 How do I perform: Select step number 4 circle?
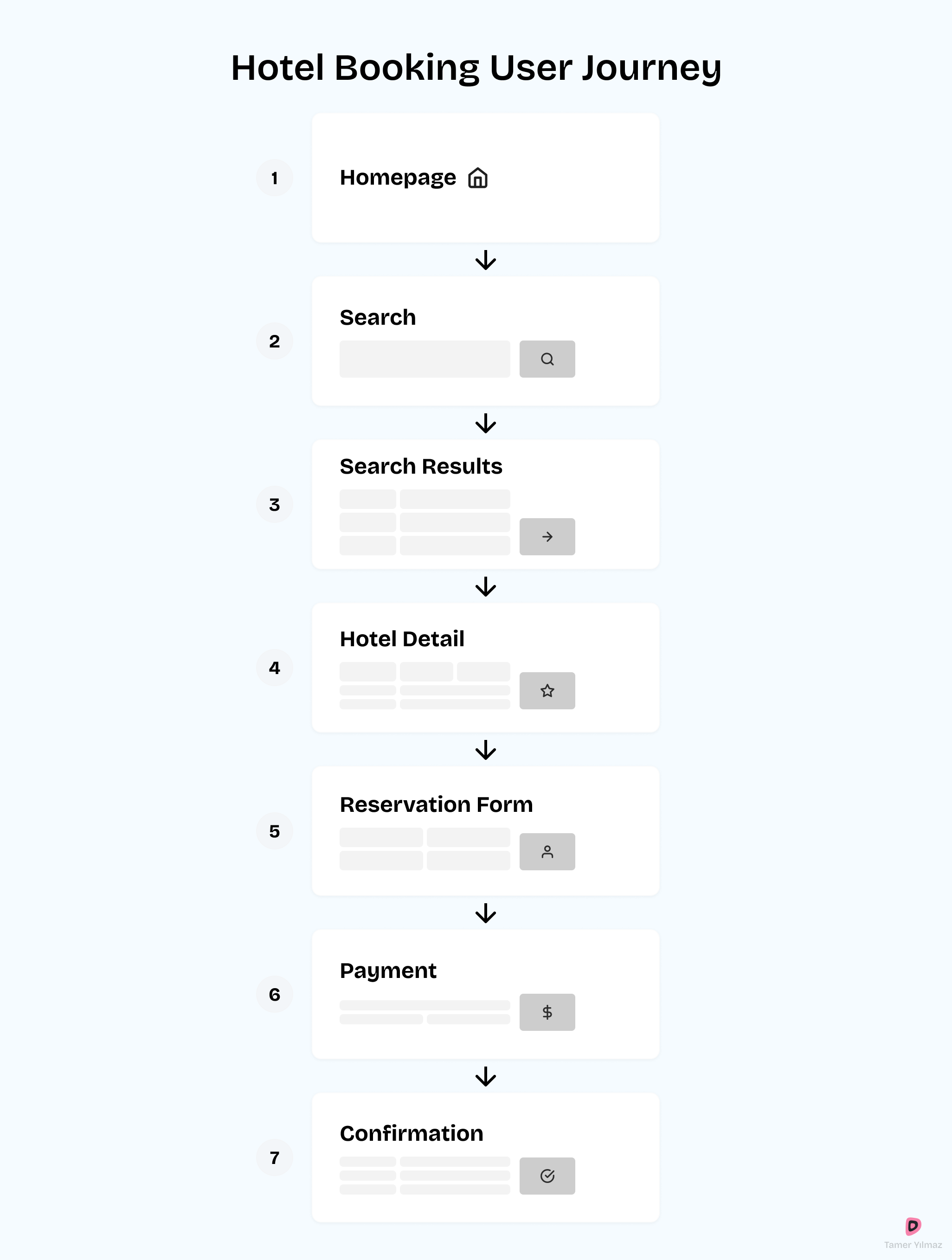(x=275, y=668)
